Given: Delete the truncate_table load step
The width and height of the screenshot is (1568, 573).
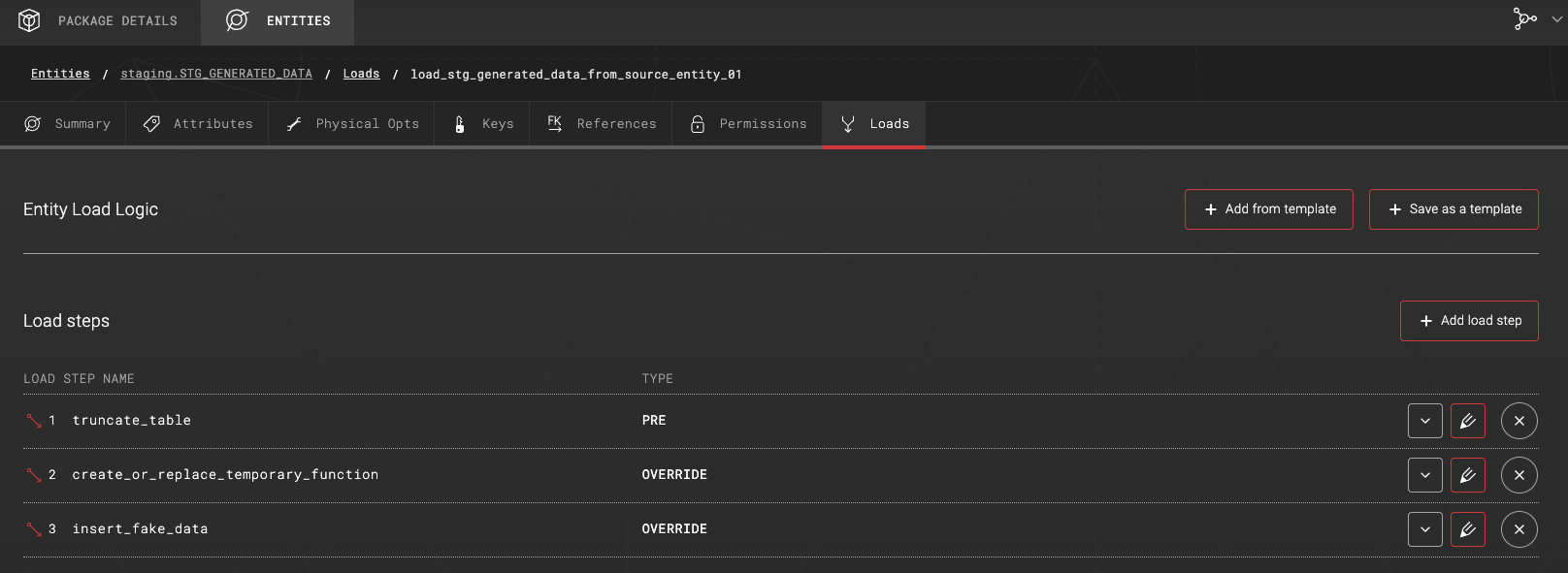Looking at the screenshot, I should tap(1519, 421).
